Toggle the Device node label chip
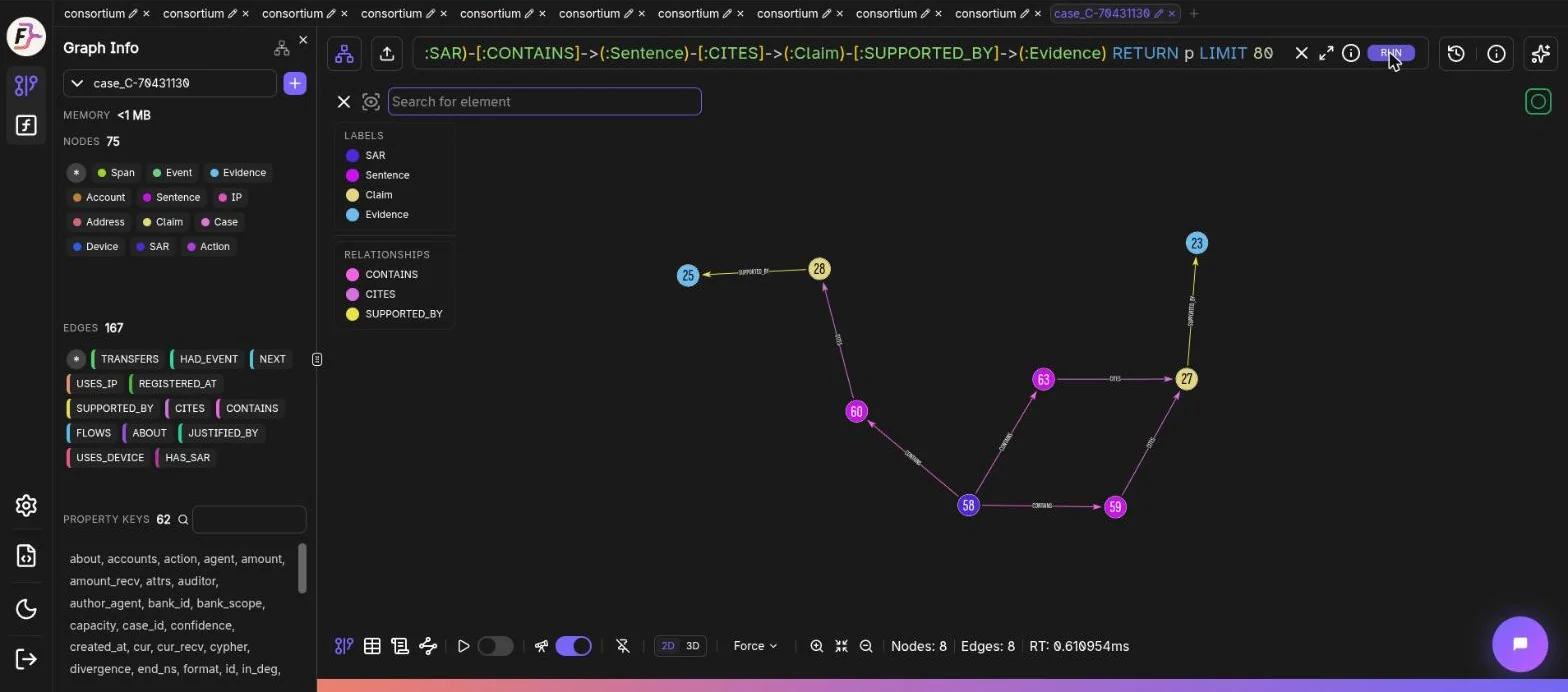This screenshot has width=1568, height=692. click(x=95, y=246)
